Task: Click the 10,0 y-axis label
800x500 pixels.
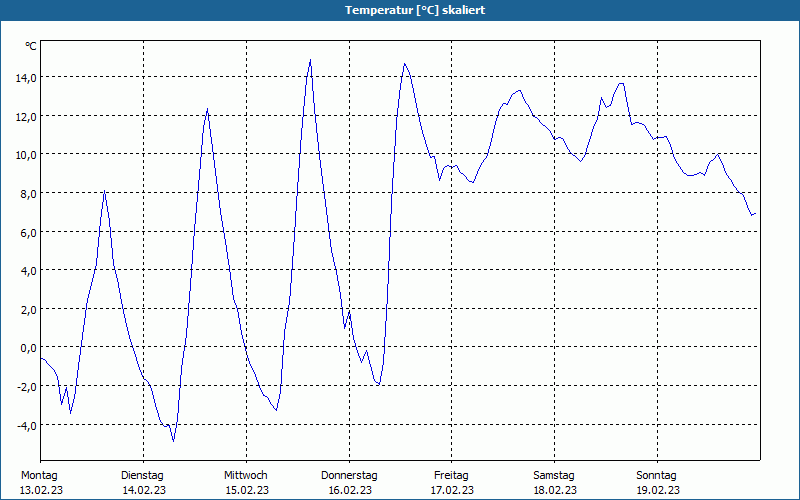Action: pyautogui.click(x=26, y=155)
